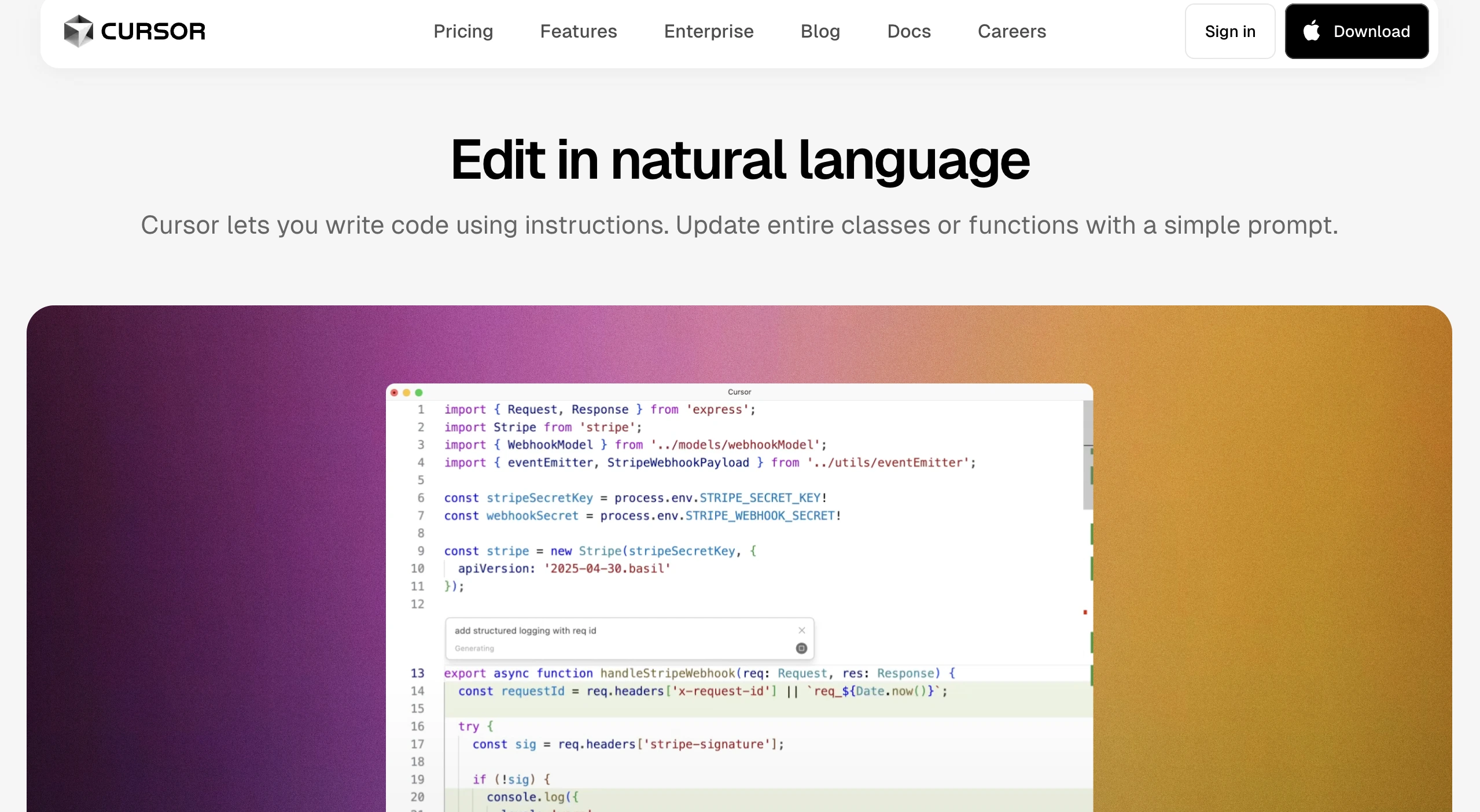This screenshot has width=1480, height=812.
Task: Navigate to the Careers page
Action: pos(1012,31)
